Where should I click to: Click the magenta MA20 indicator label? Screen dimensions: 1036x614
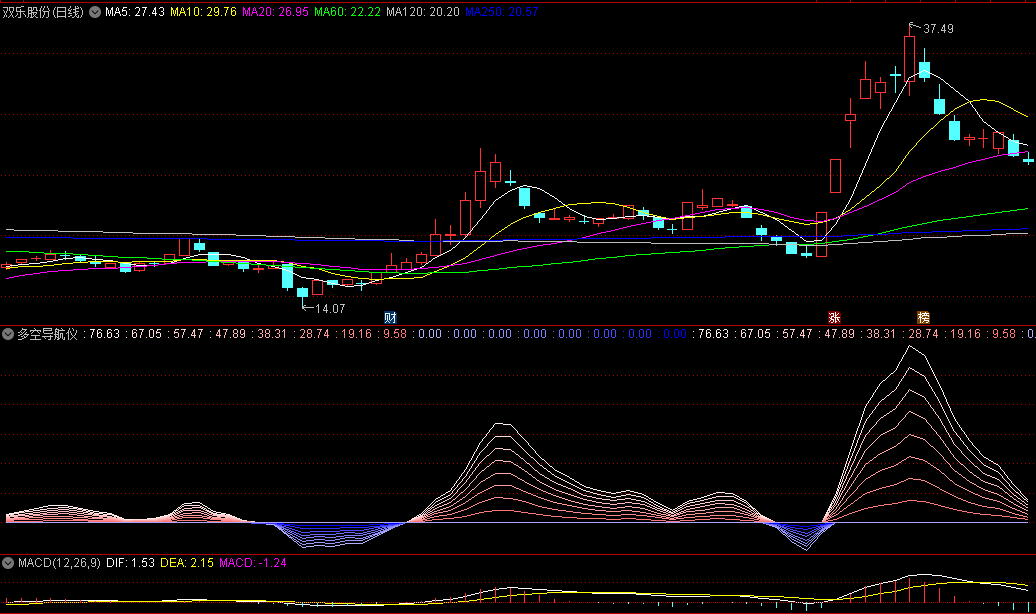275,12
